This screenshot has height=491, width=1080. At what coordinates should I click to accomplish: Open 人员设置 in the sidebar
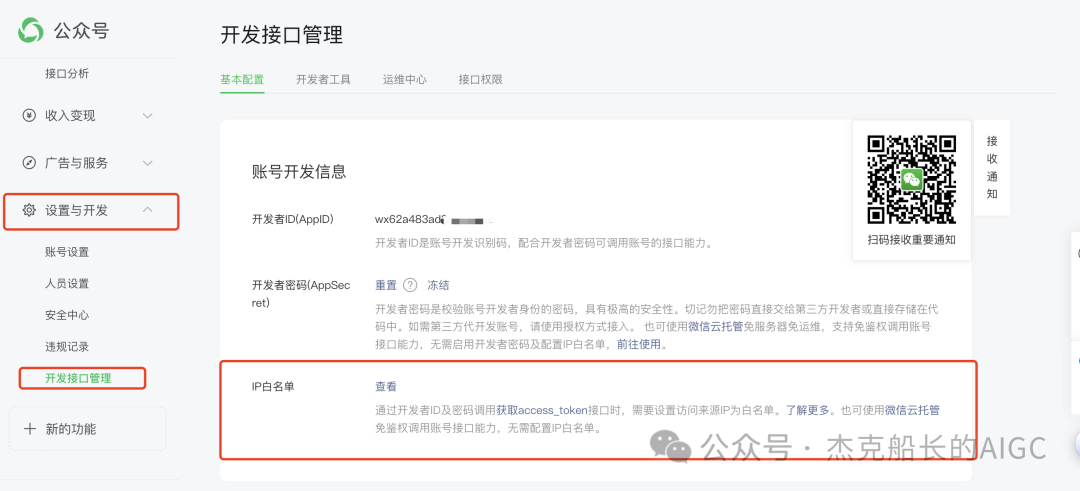(x=67, y=284)
